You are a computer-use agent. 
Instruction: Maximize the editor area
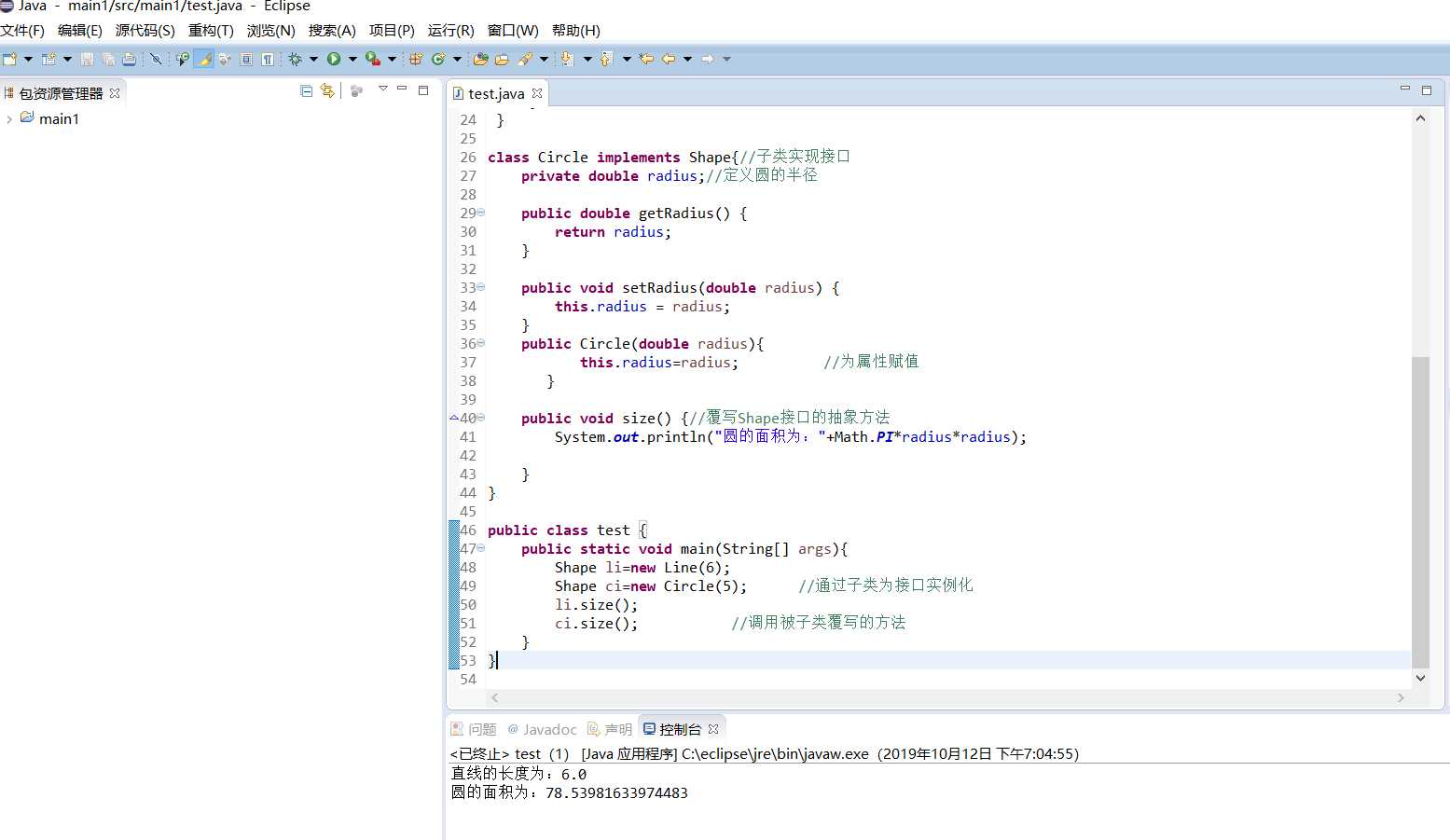(x=1426, y=90)
